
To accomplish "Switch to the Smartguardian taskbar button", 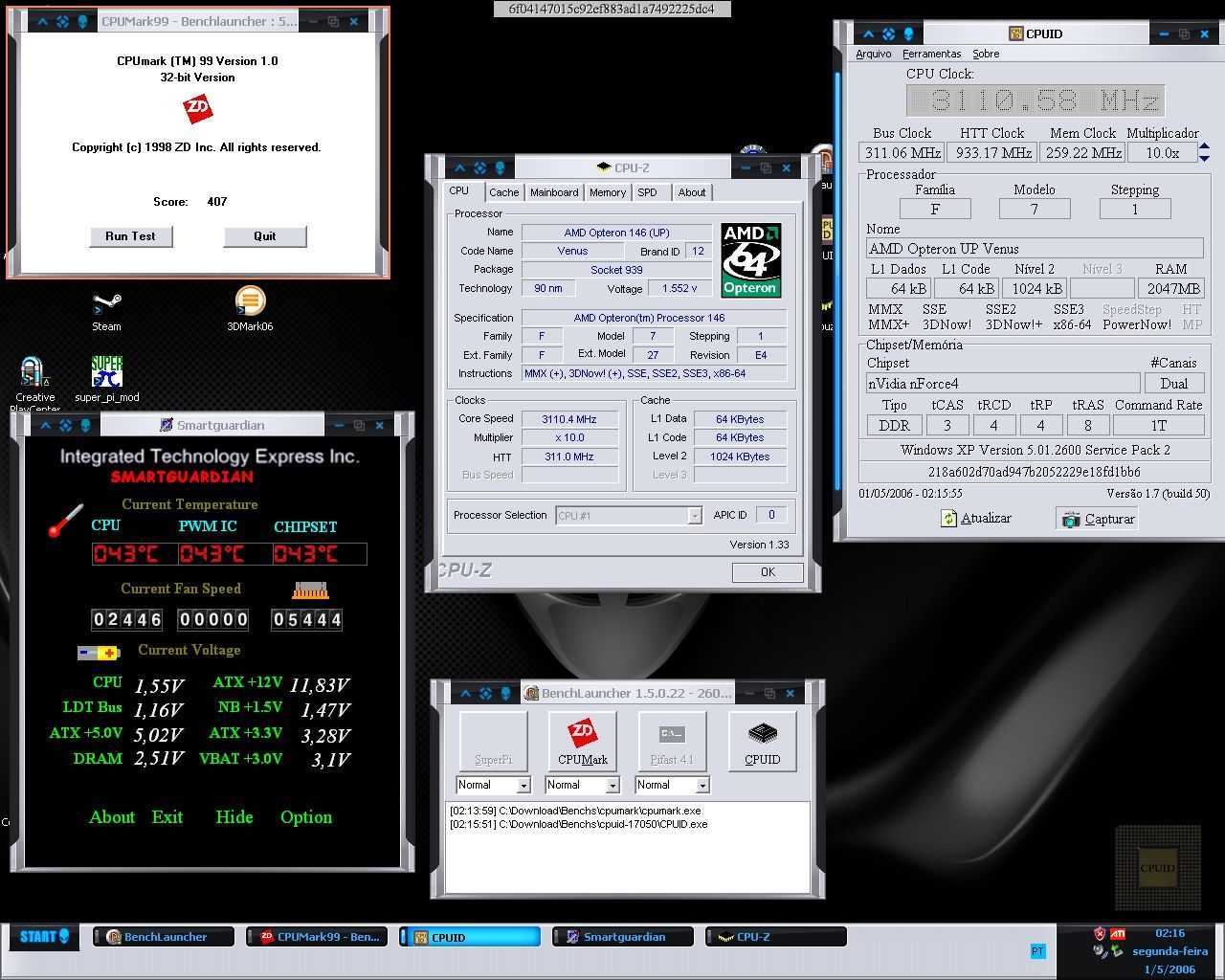I will [623, 937].
